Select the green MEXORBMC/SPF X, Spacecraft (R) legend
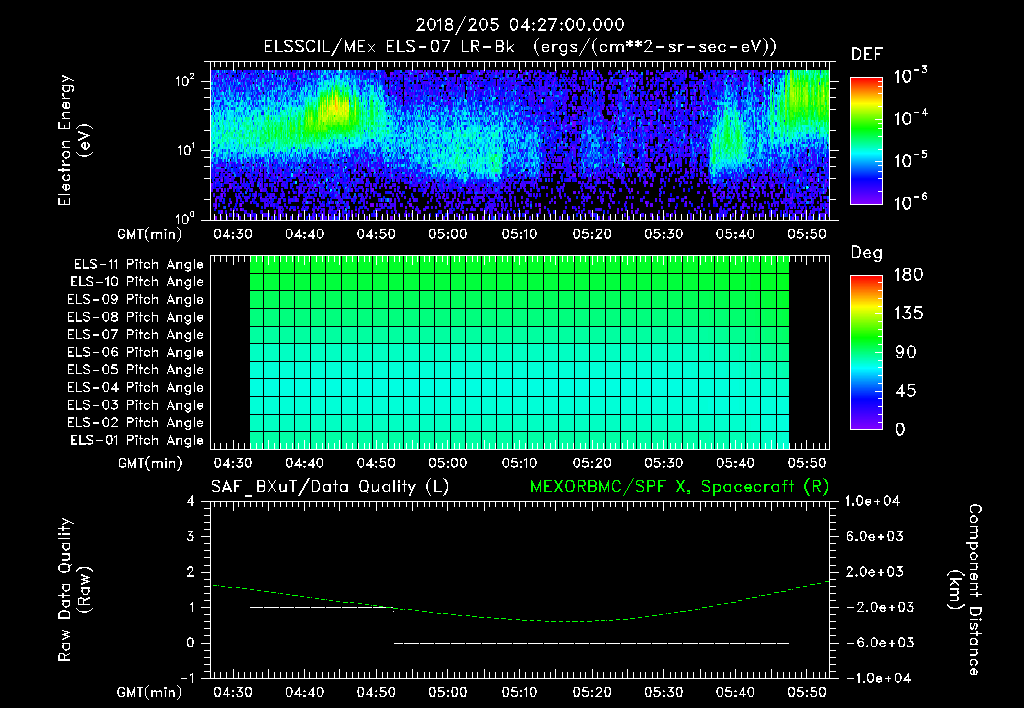The image size is (1024, 708). [679, 487]
